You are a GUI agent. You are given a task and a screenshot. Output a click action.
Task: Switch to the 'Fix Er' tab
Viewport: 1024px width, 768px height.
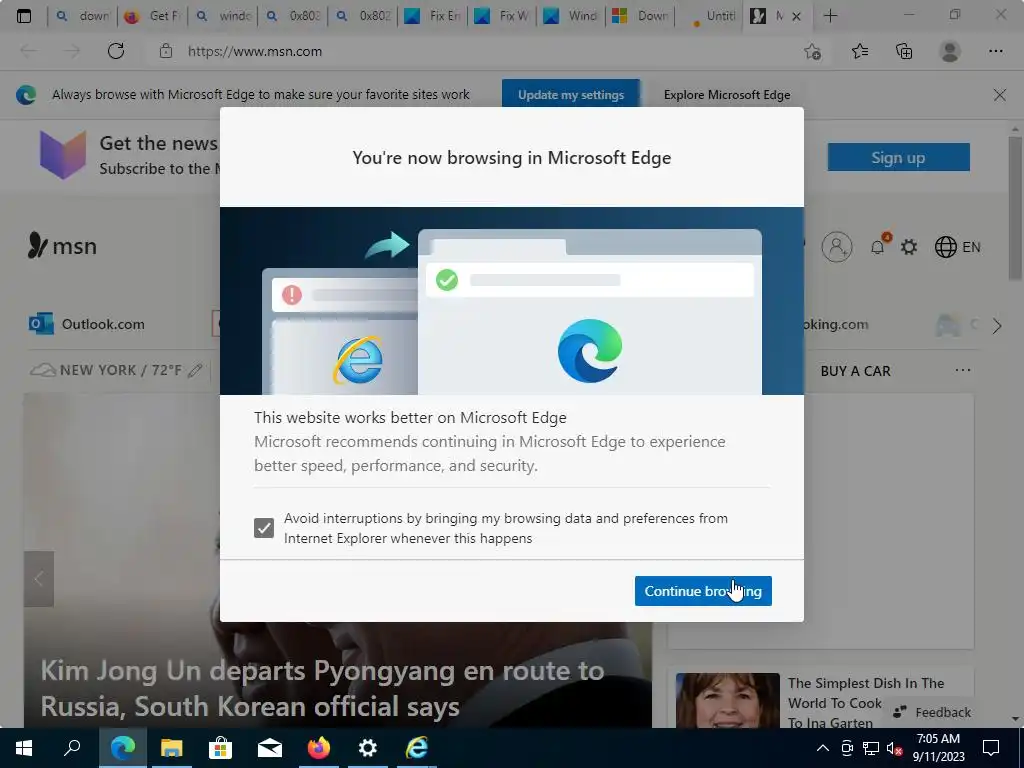coord(432,16)
